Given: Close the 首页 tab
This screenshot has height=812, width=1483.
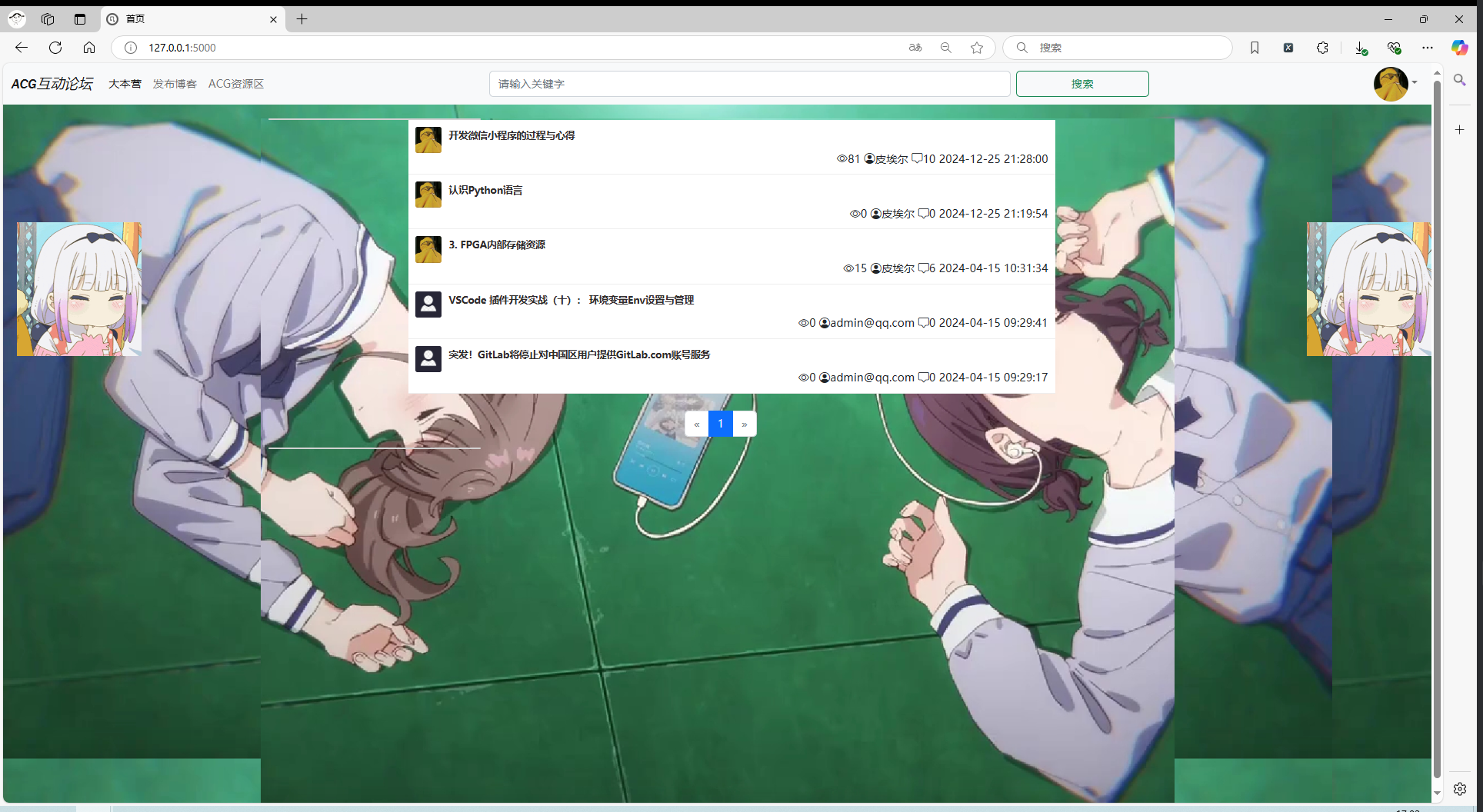Looking at the screenshot, I should (x=273, y=19).
